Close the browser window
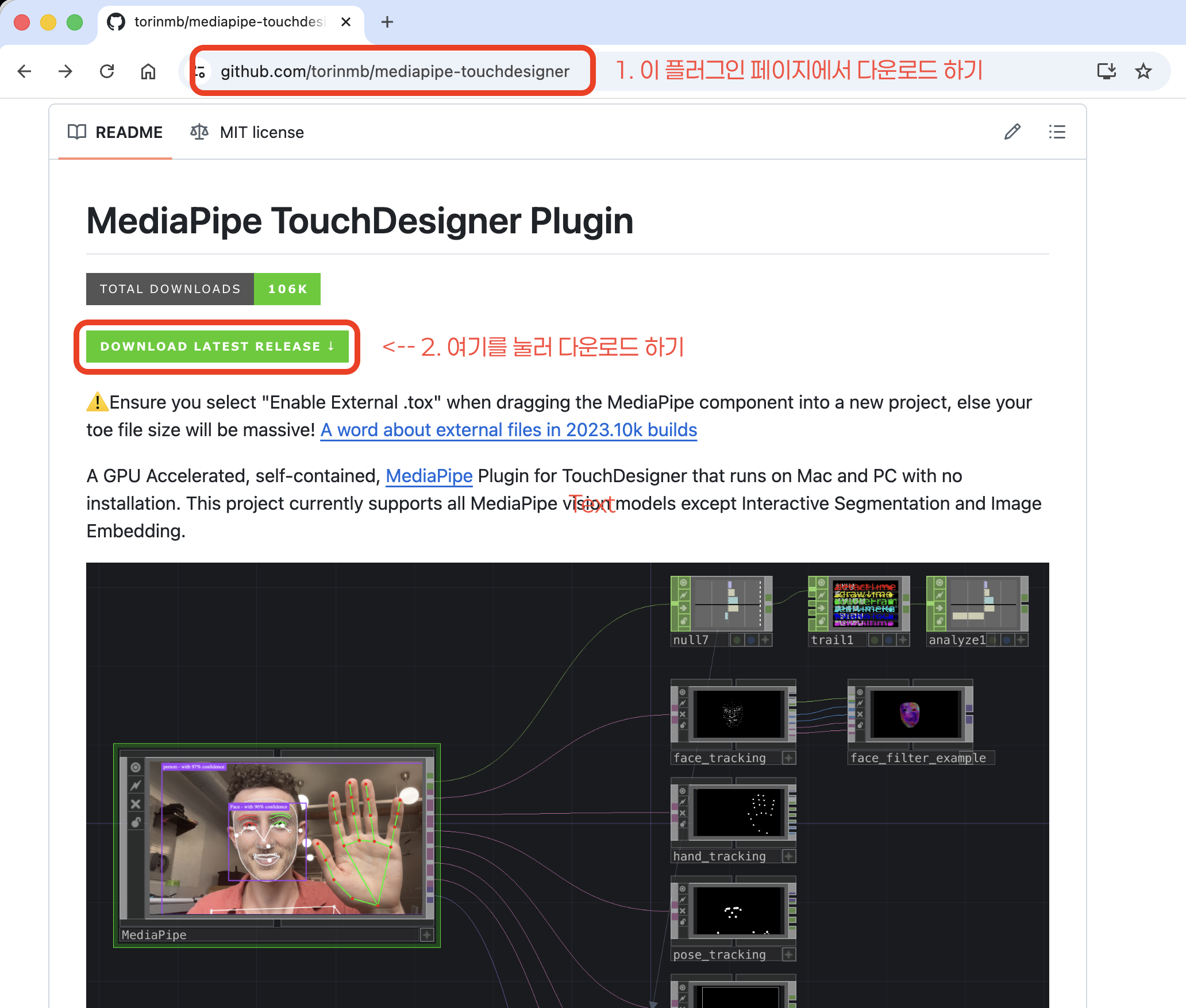This screenshot has width=1186, height=1008. pos(22,22)
